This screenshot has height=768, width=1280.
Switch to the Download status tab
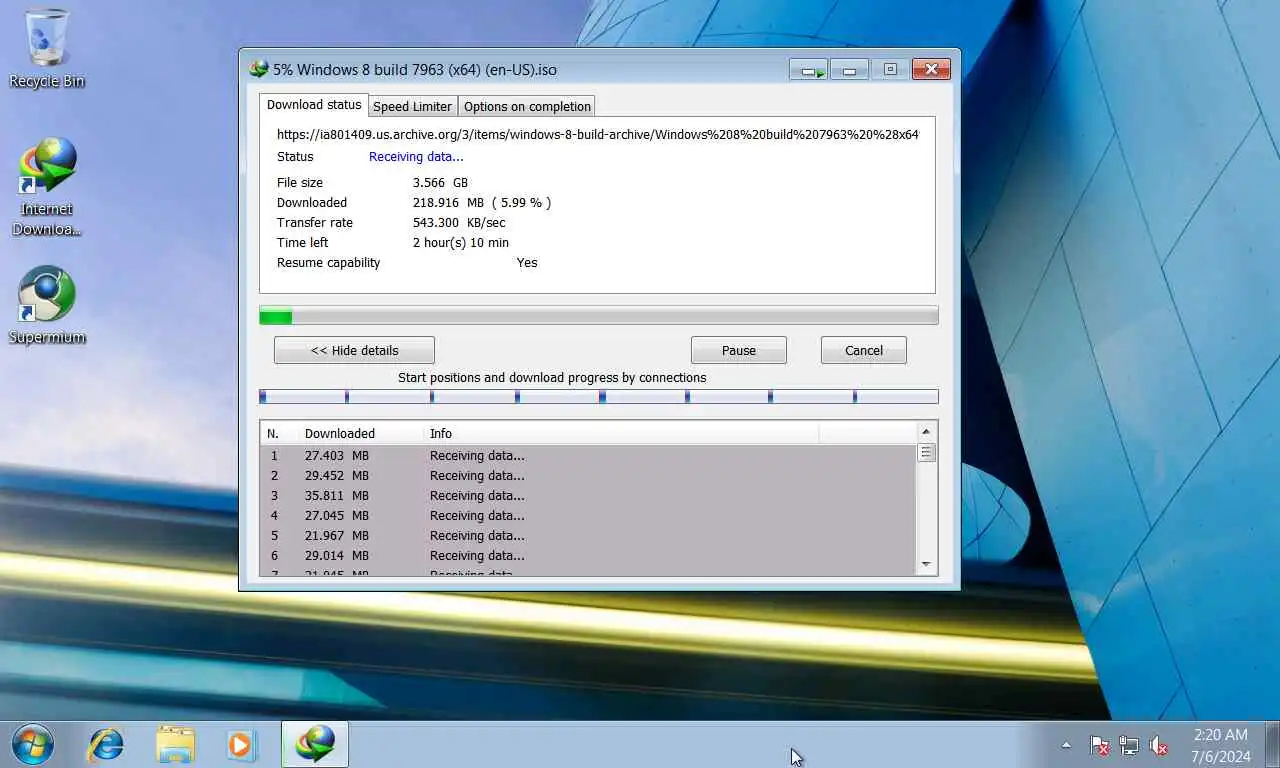314,105
